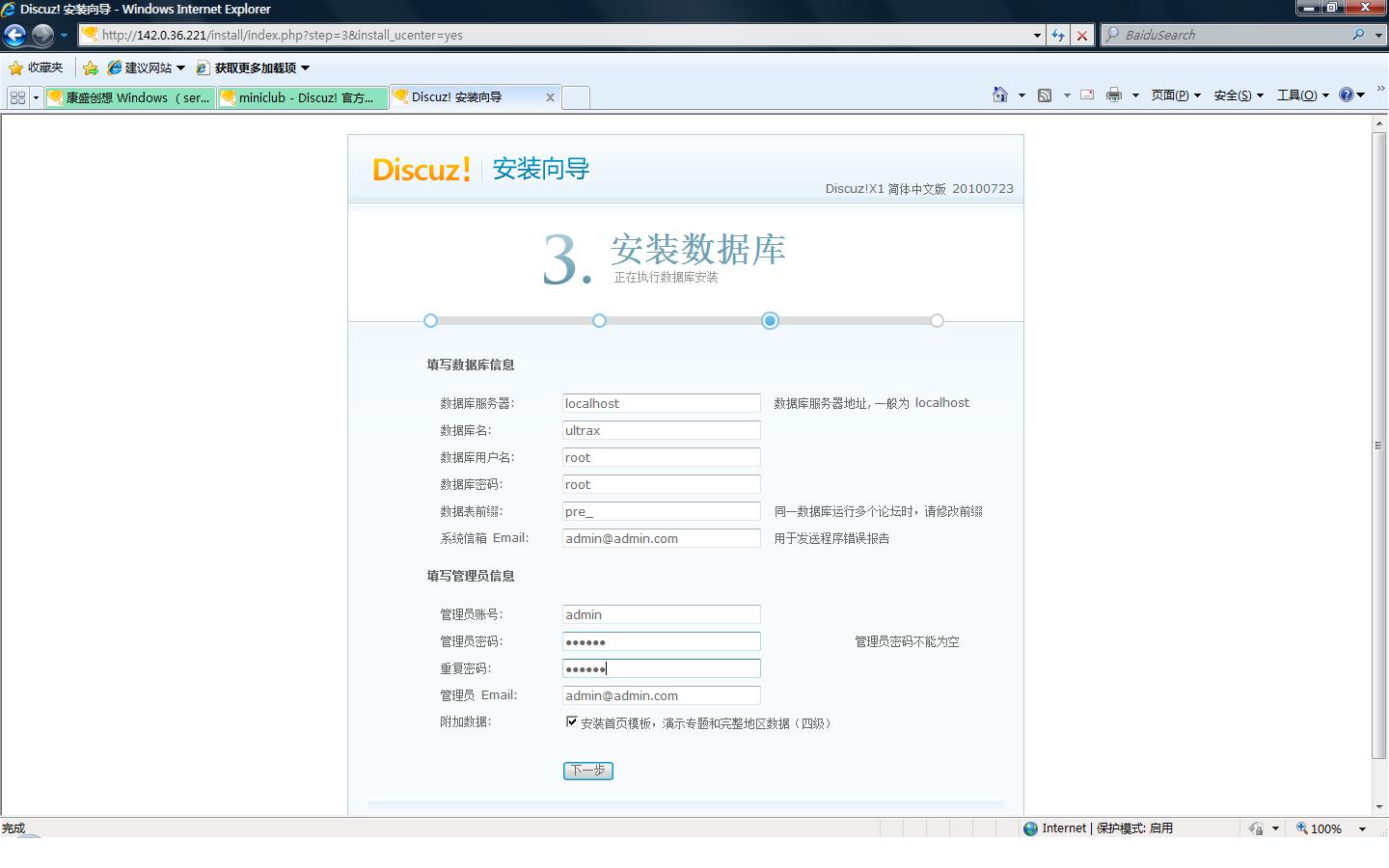The image size is (1389, 868).
Task: Open the recent pages dropdown arrow
Action: click(x=64, y=36)
